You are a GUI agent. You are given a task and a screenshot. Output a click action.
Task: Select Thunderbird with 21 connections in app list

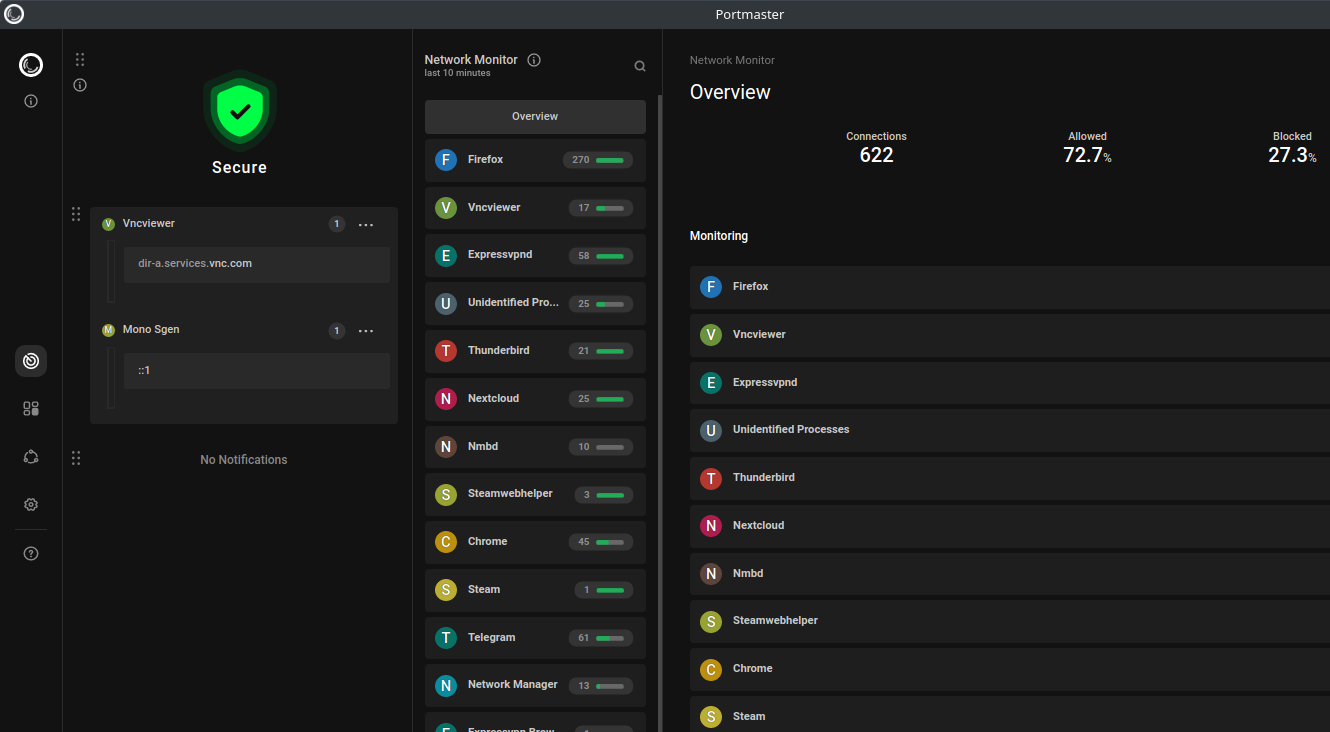point(535,351)
